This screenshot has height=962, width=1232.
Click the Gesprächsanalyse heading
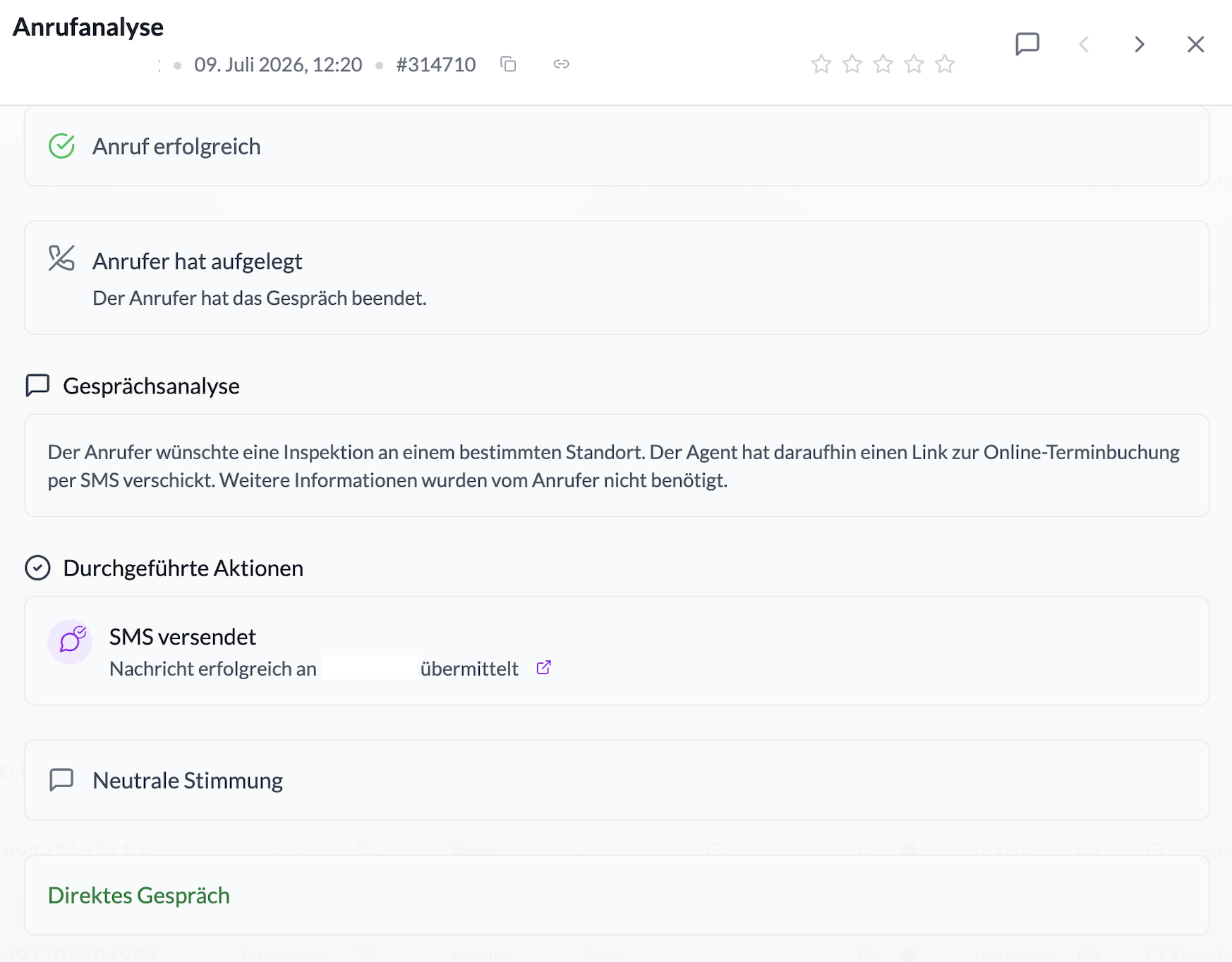pos(151,386)
